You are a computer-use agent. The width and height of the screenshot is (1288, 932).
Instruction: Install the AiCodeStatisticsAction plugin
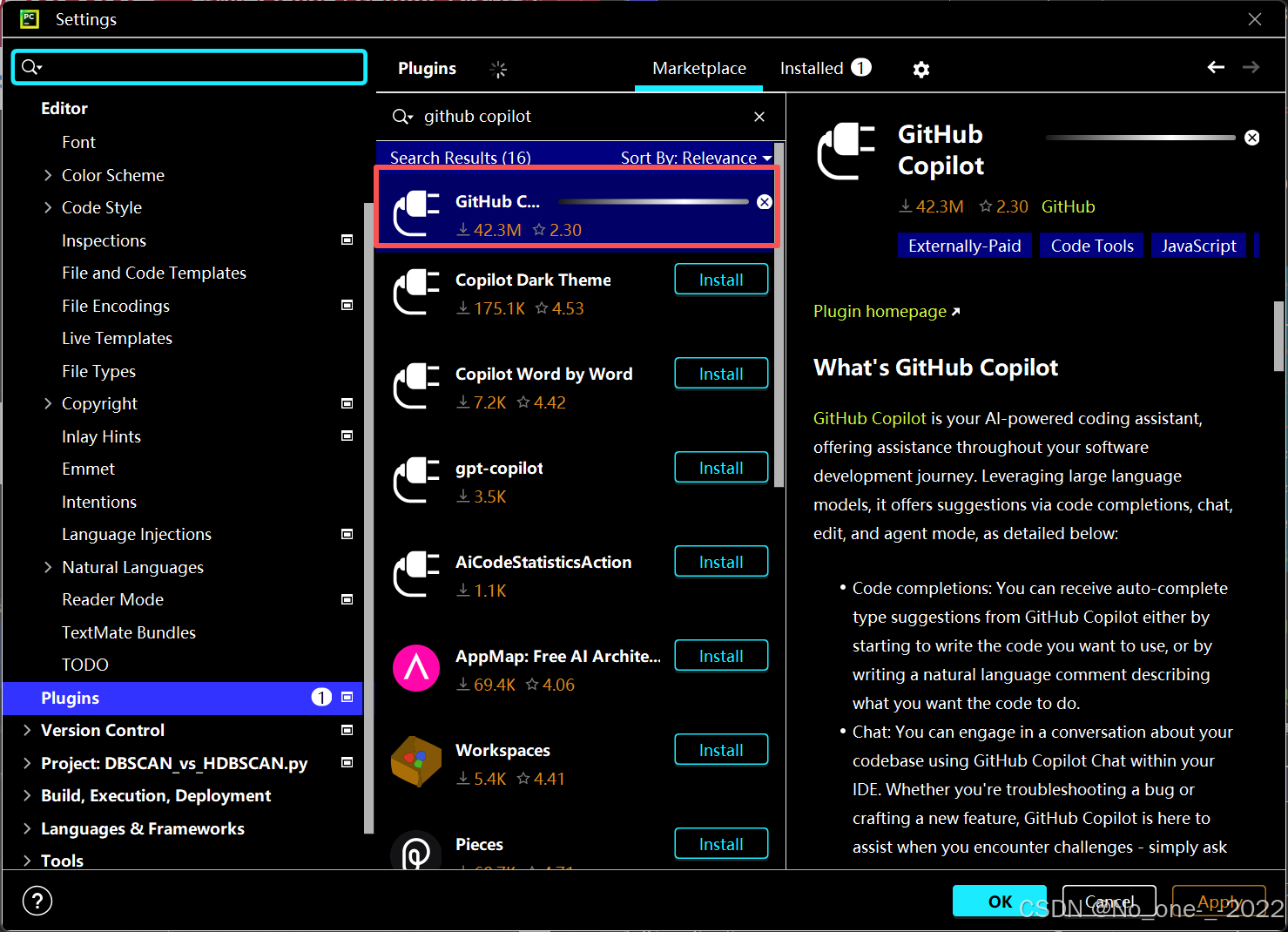tap(721, 562)
